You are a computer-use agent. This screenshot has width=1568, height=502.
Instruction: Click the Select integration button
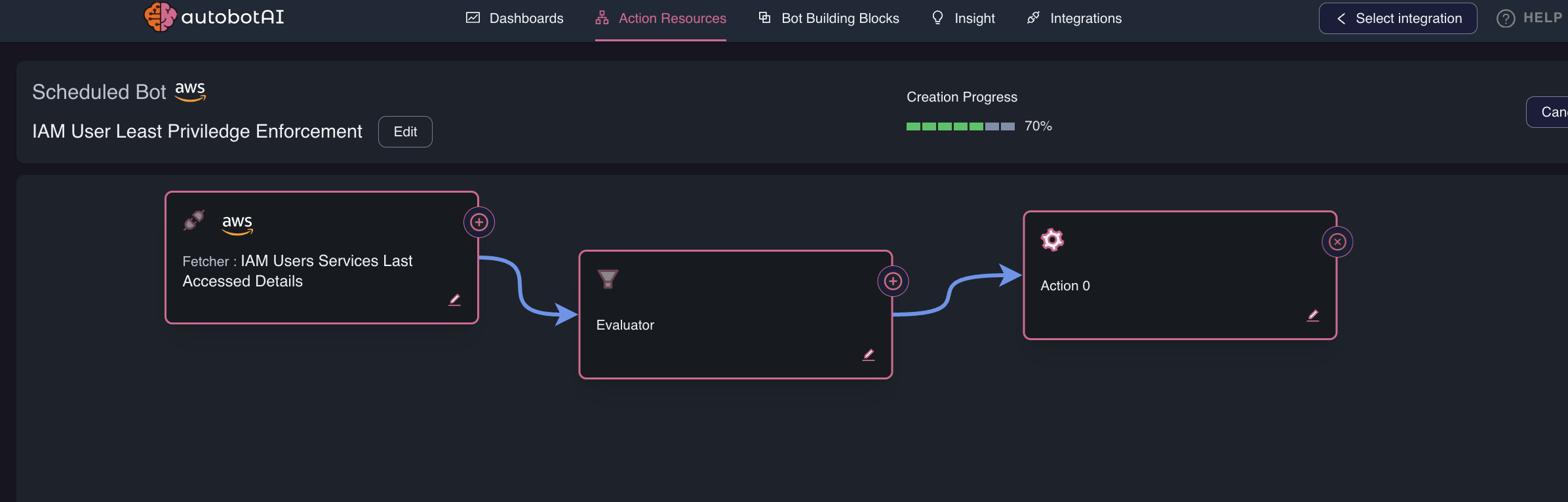pos(1398,18)
